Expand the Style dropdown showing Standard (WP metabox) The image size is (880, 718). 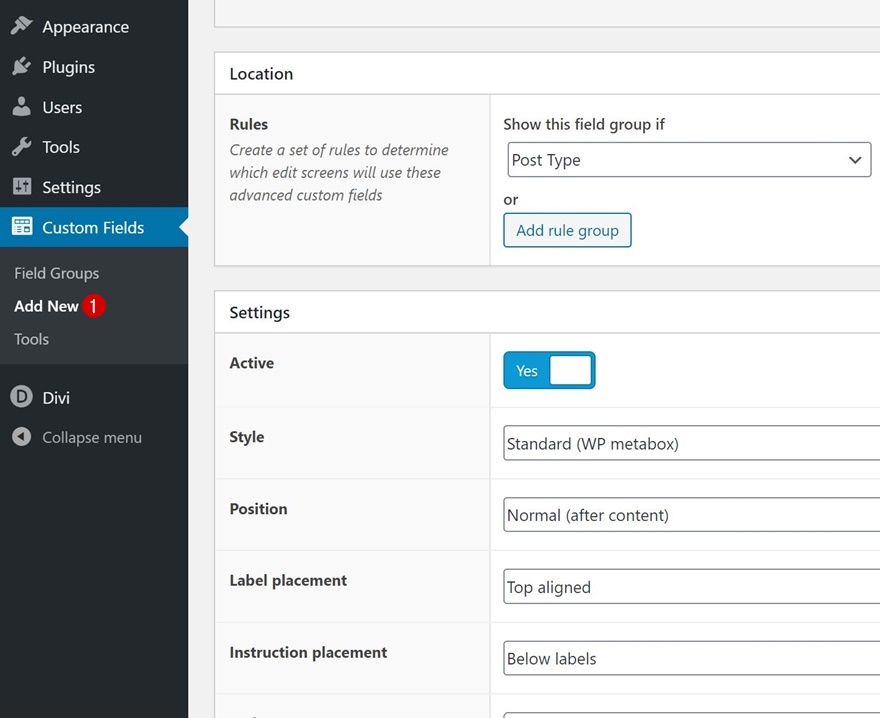pyautogui.click(x=691, y=443)
